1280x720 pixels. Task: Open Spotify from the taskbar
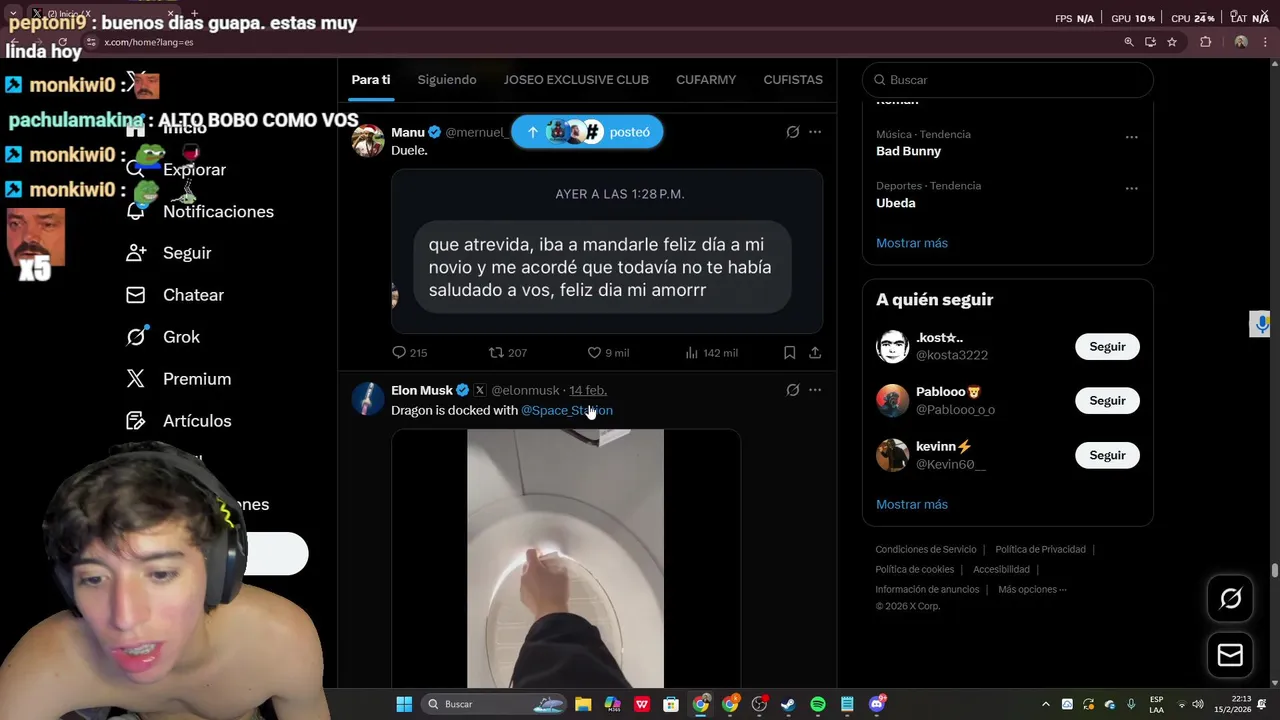[x=817, y=704]
